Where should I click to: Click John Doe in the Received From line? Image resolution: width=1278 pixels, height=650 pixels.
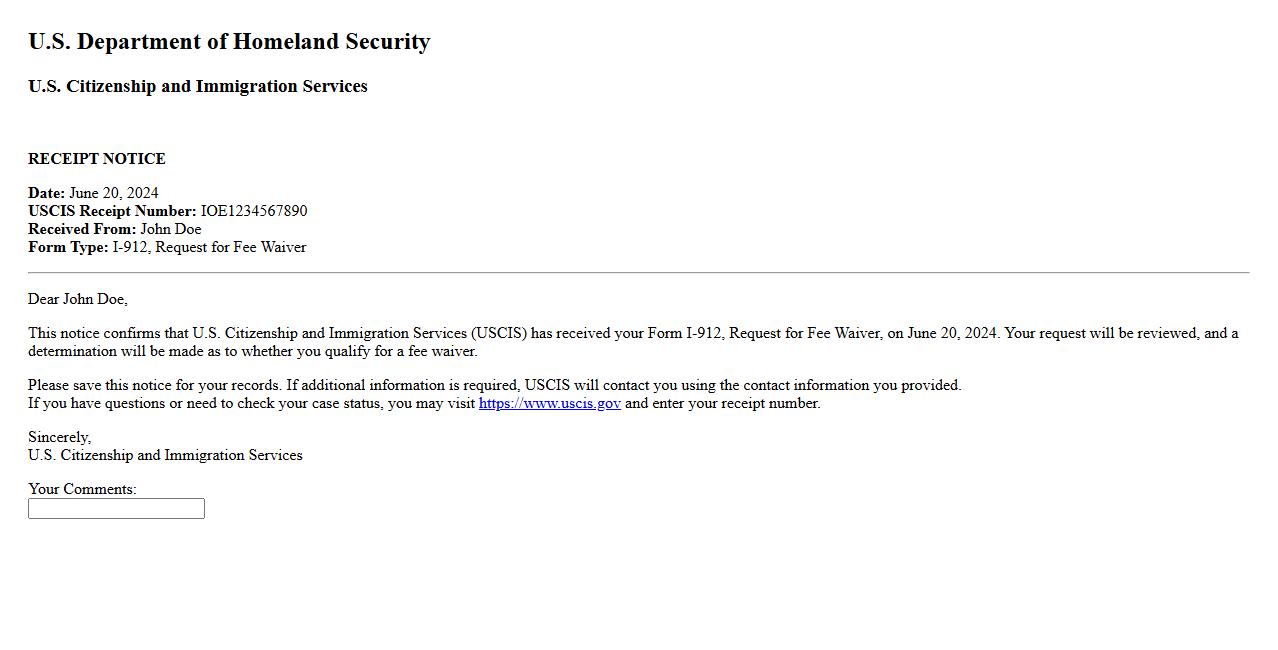point(170,229)
